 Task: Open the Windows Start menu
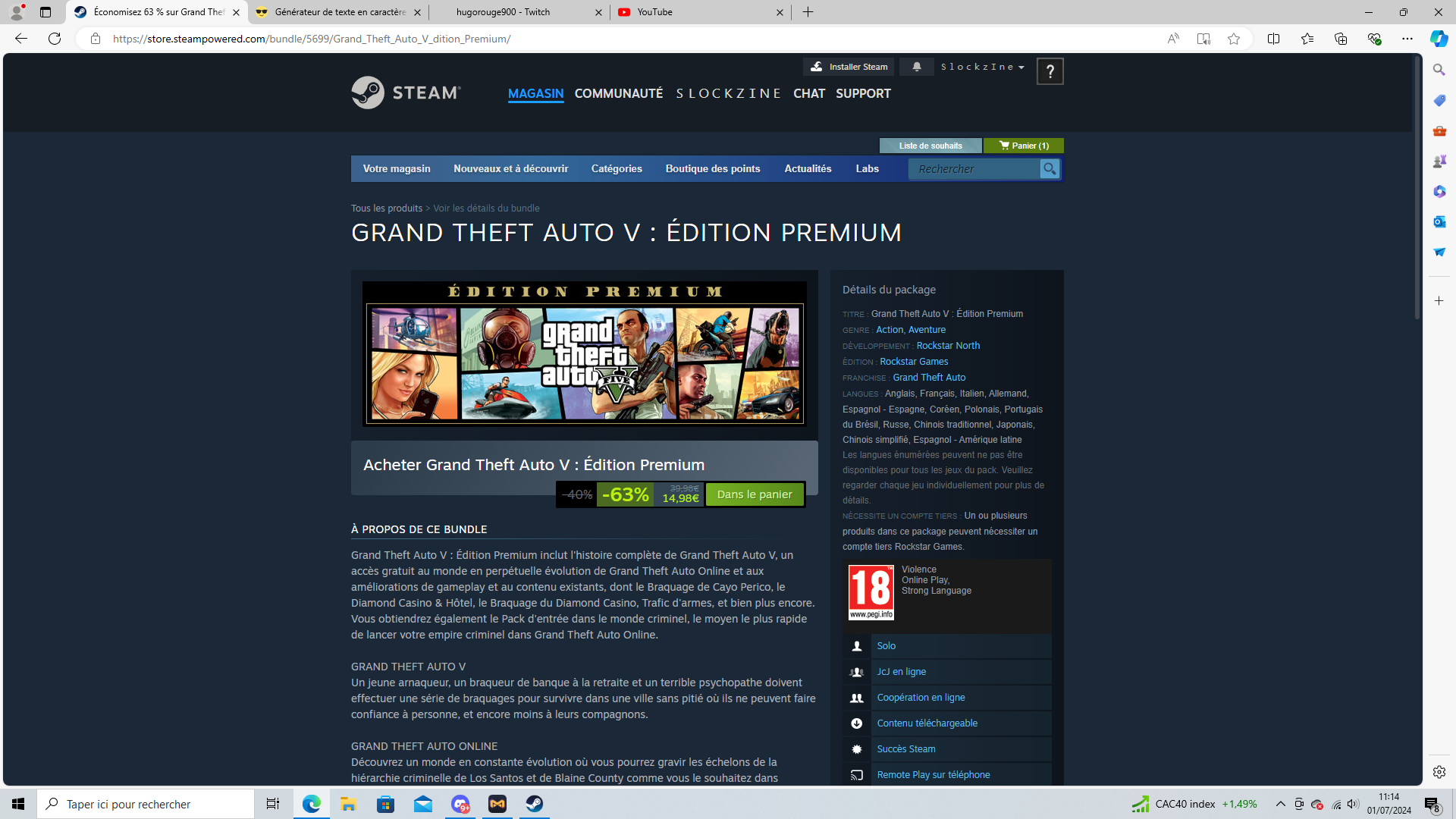pos(18,804)
